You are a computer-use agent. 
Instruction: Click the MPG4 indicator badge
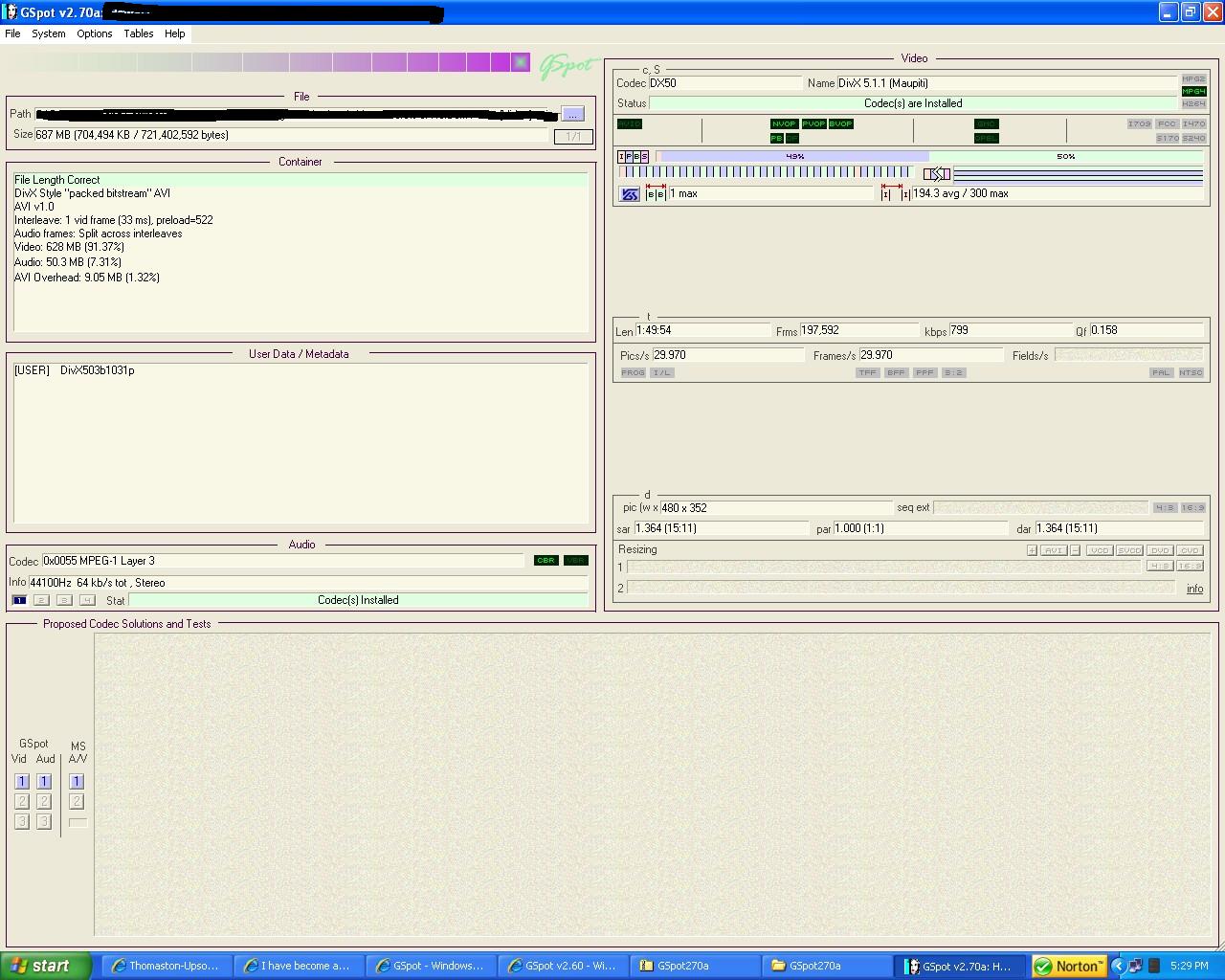click(1193, 92)
